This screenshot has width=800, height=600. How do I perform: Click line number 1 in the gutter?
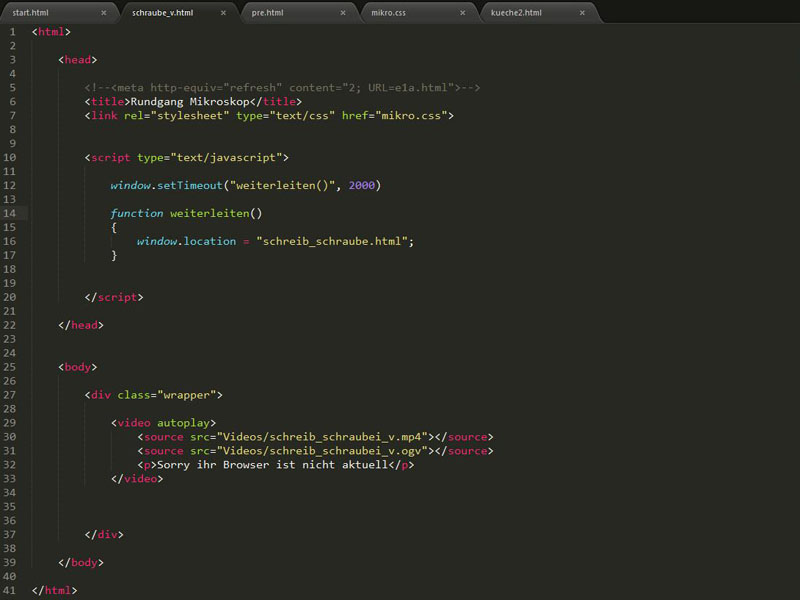(x=12, y=31)
